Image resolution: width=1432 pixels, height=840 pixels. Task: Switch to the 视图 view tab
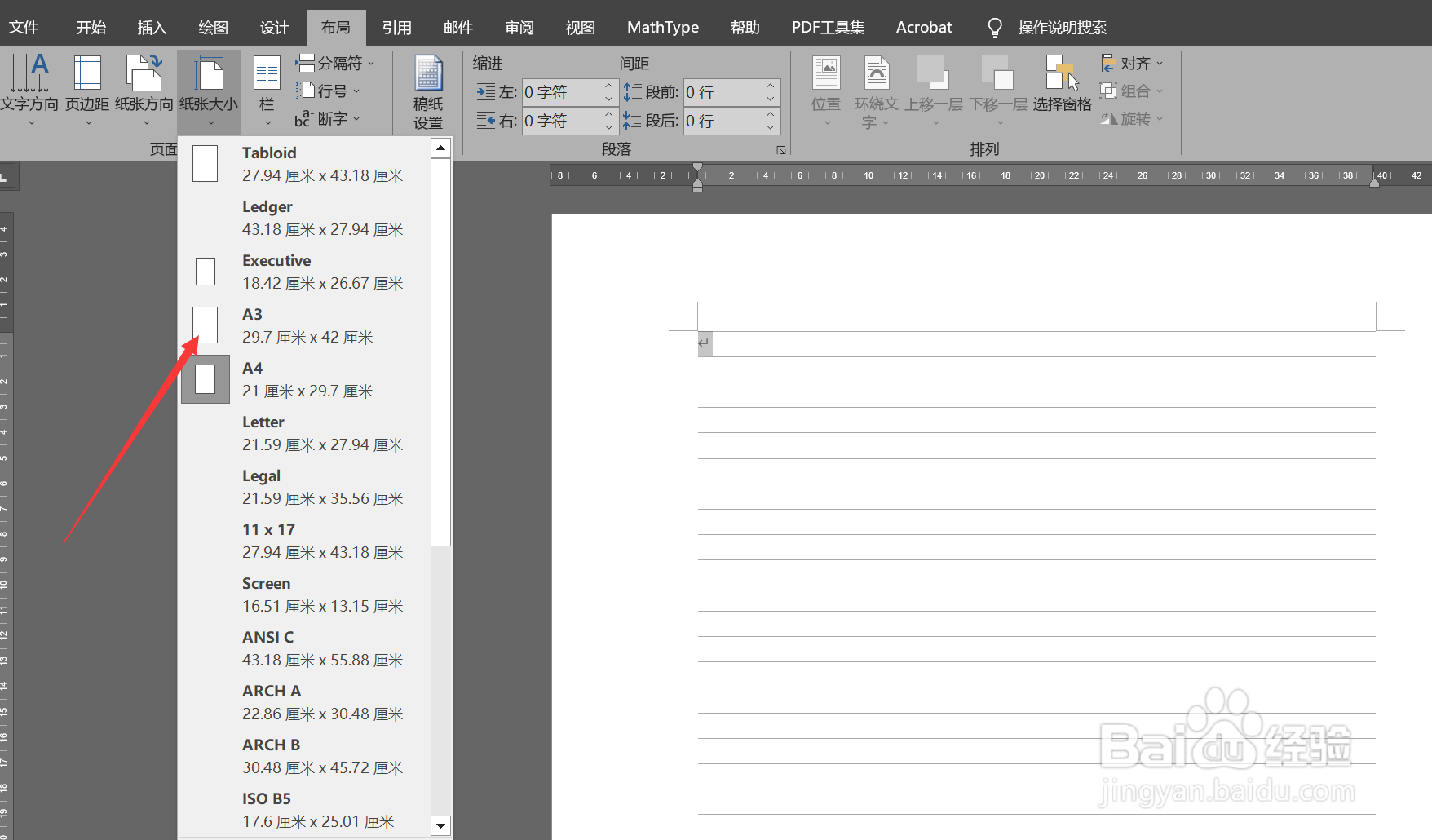click(x=581, y=28)
